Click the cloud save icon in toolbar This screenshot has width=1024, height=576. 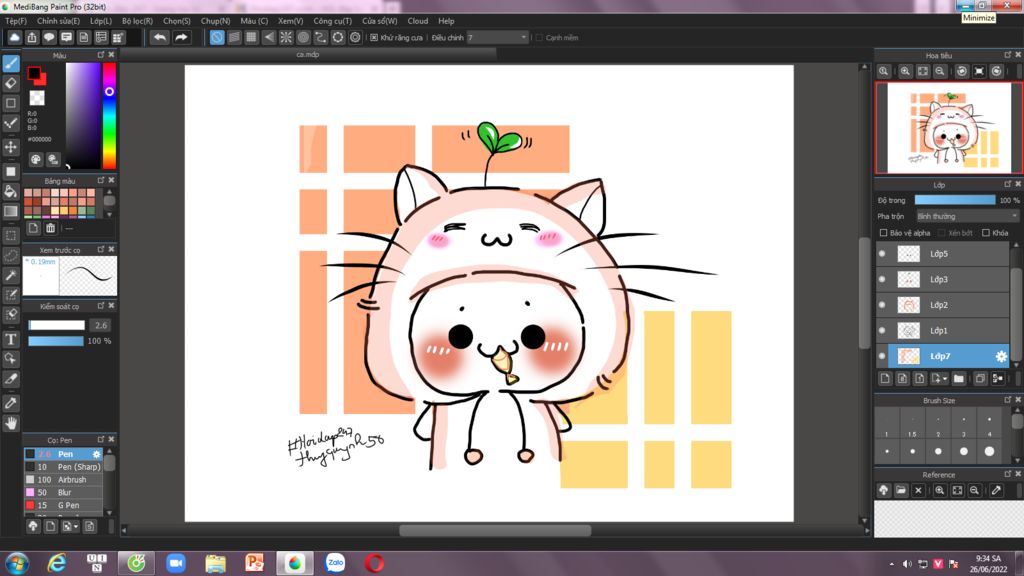pos(14,37)
